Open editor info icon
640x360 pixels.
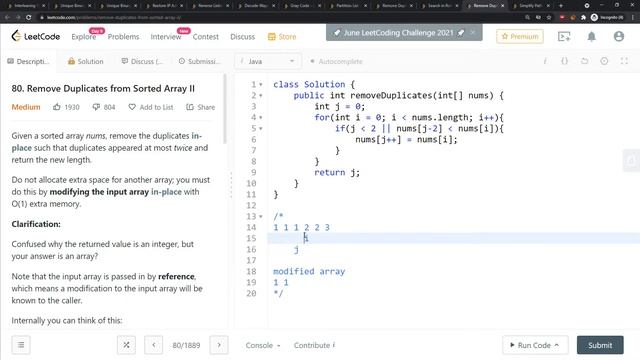click(x=545, y=61)
